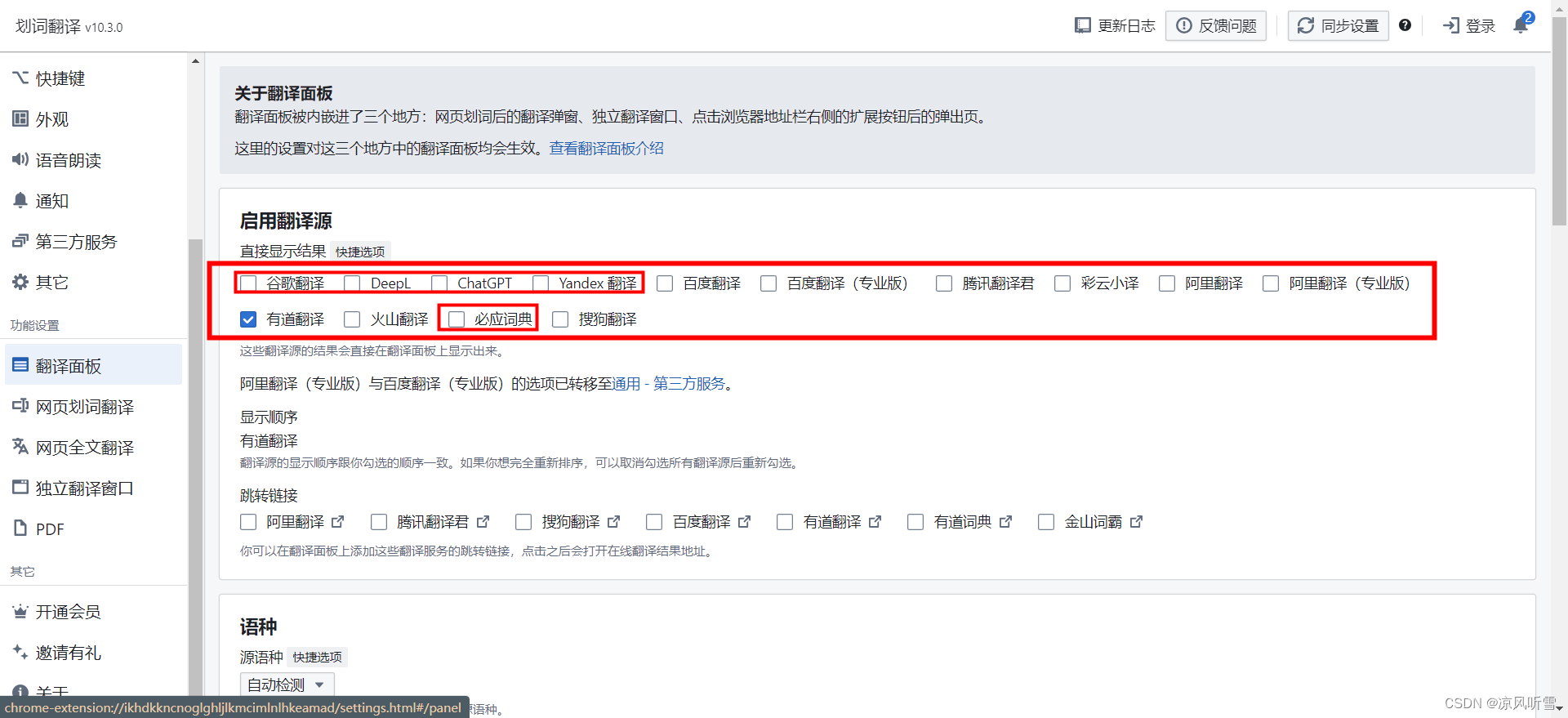The width and height of the screenshot is (1568, 718).
Task: Open the 快捷键 settings section
Action: click(x=93, y=78)
